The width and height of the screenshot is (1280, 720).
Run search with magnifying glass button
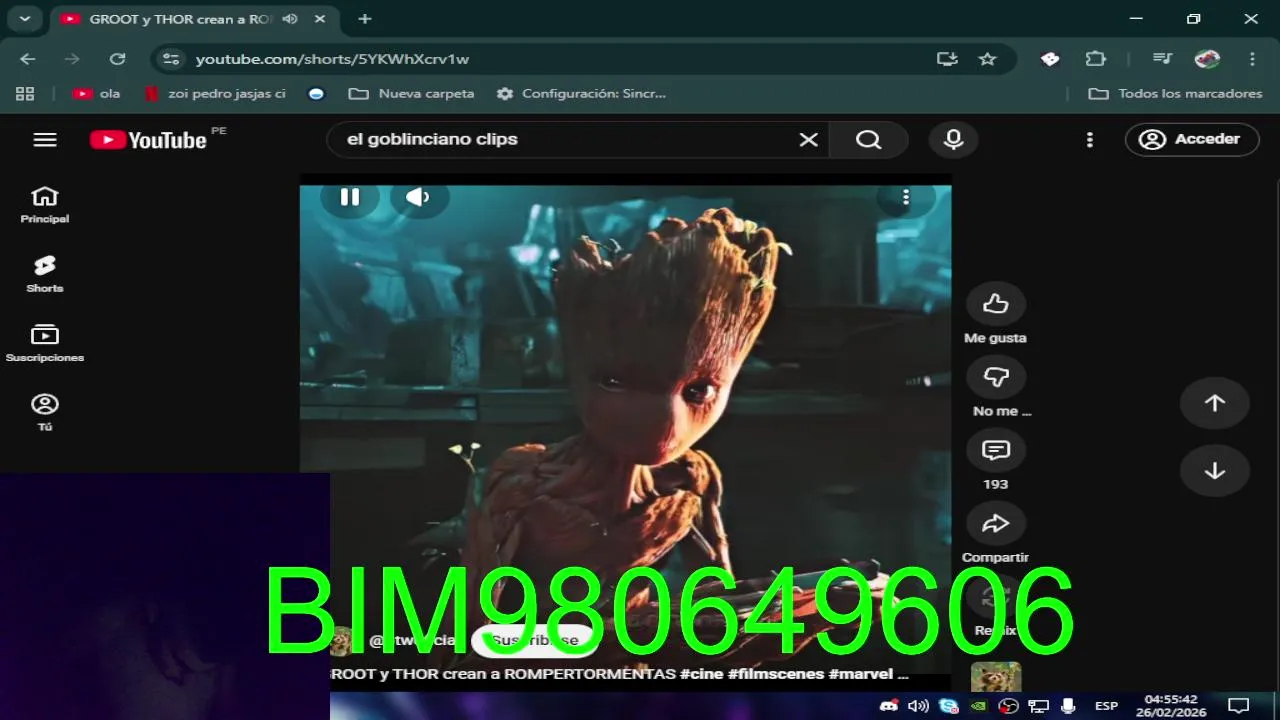point(869,140)
